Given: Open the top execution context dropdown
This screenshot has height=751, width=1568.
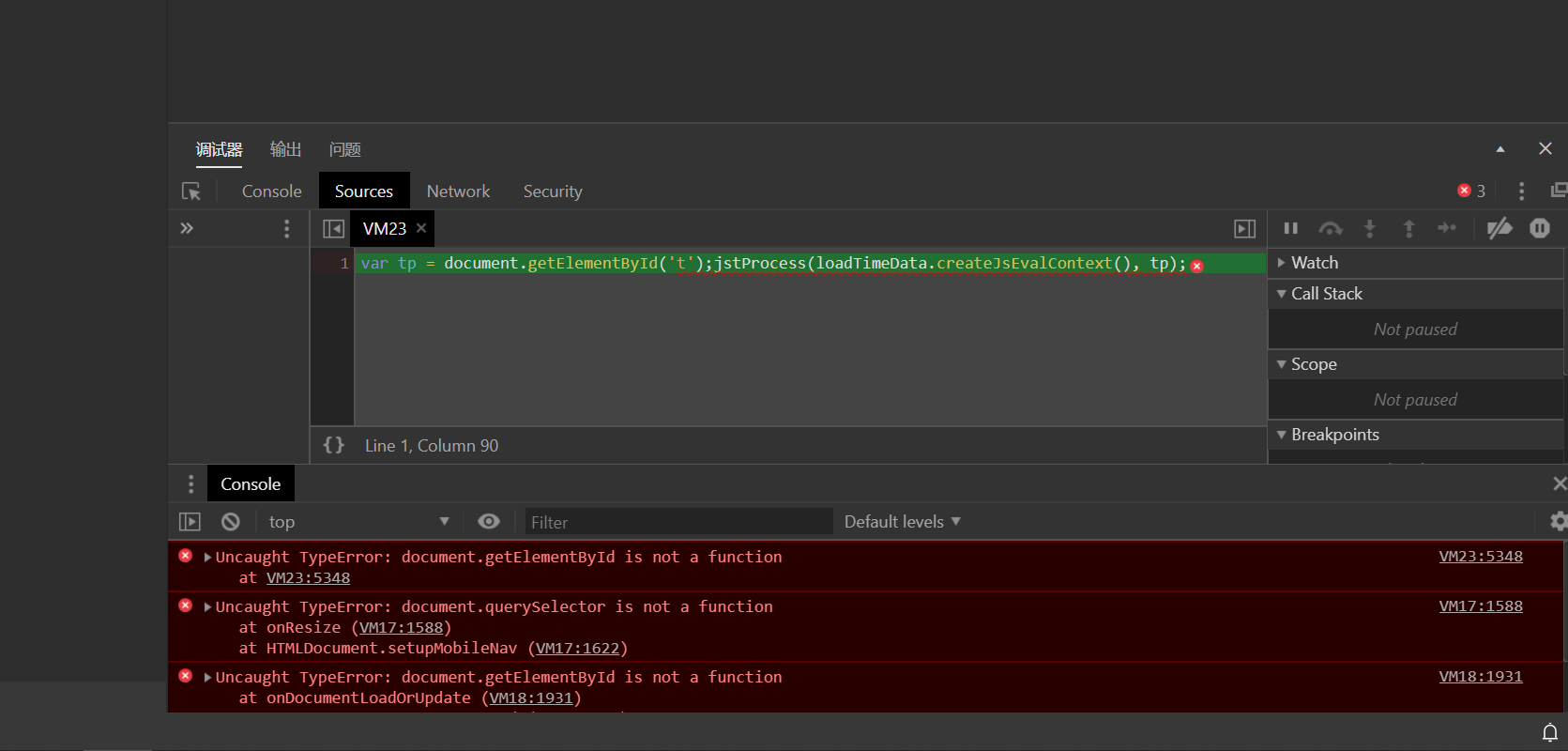Looking at the screenshot, I should (358, 522).
